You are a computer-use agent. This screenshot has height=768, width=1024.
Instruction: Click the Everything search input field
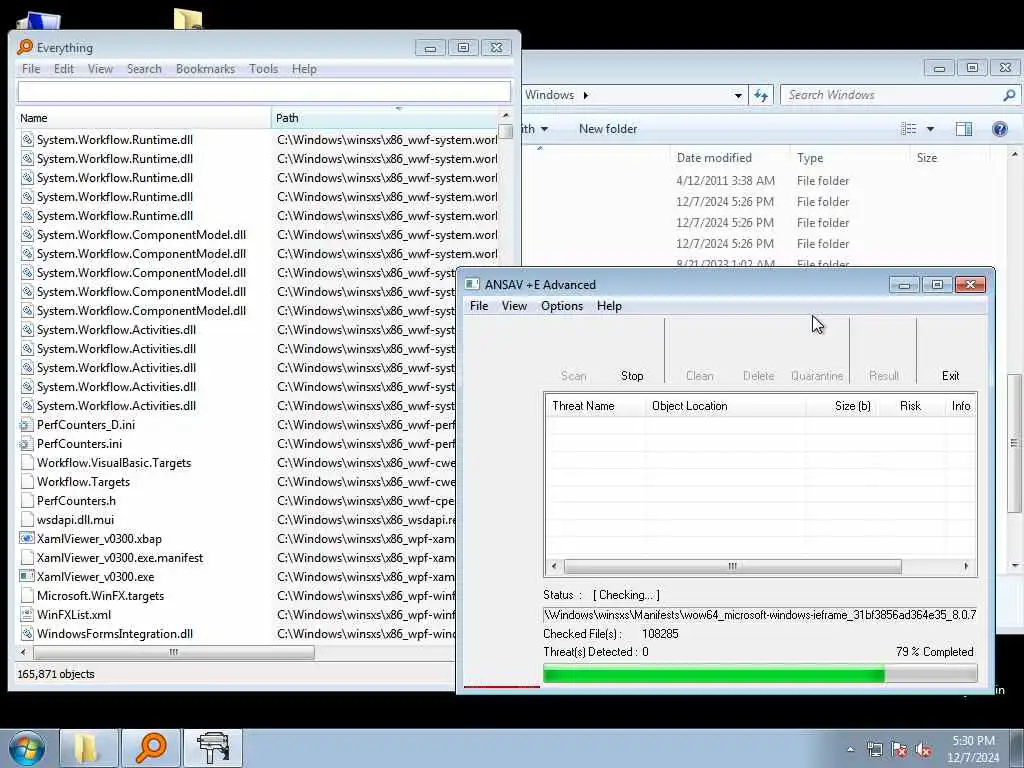coord(264,91)
